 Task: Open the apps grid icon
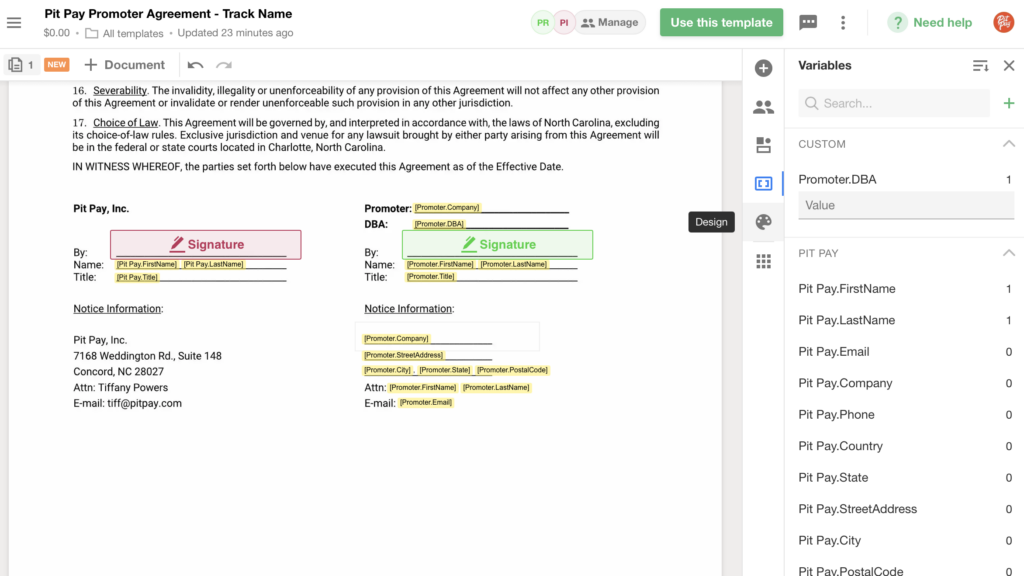click(763, 261)
